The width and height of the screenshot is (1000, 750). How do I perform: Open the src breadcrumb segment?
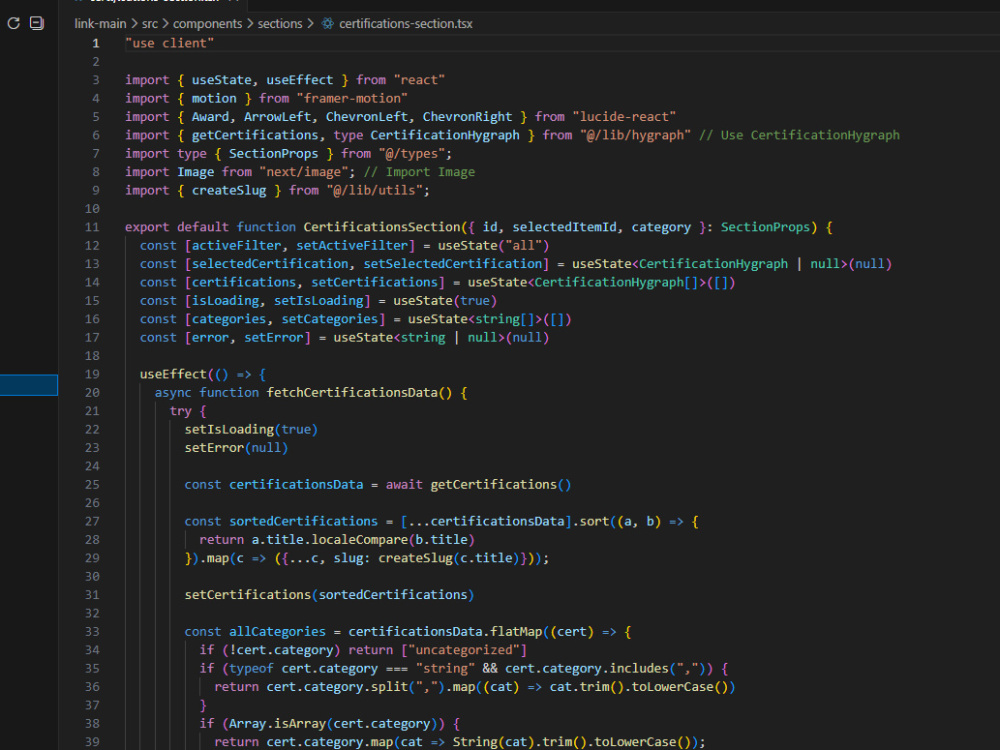pyautogui.click(x=150, y=24)
